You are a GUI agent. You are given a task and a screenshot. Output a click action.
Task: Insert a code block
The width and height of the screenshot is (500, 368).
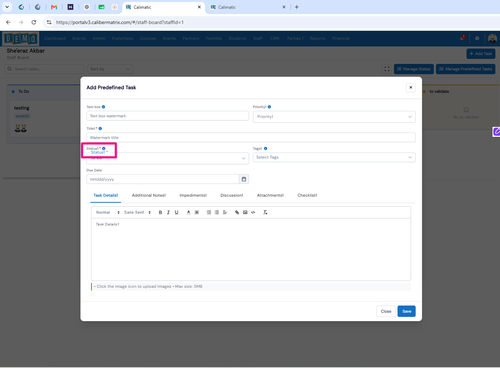pos(253,212)
